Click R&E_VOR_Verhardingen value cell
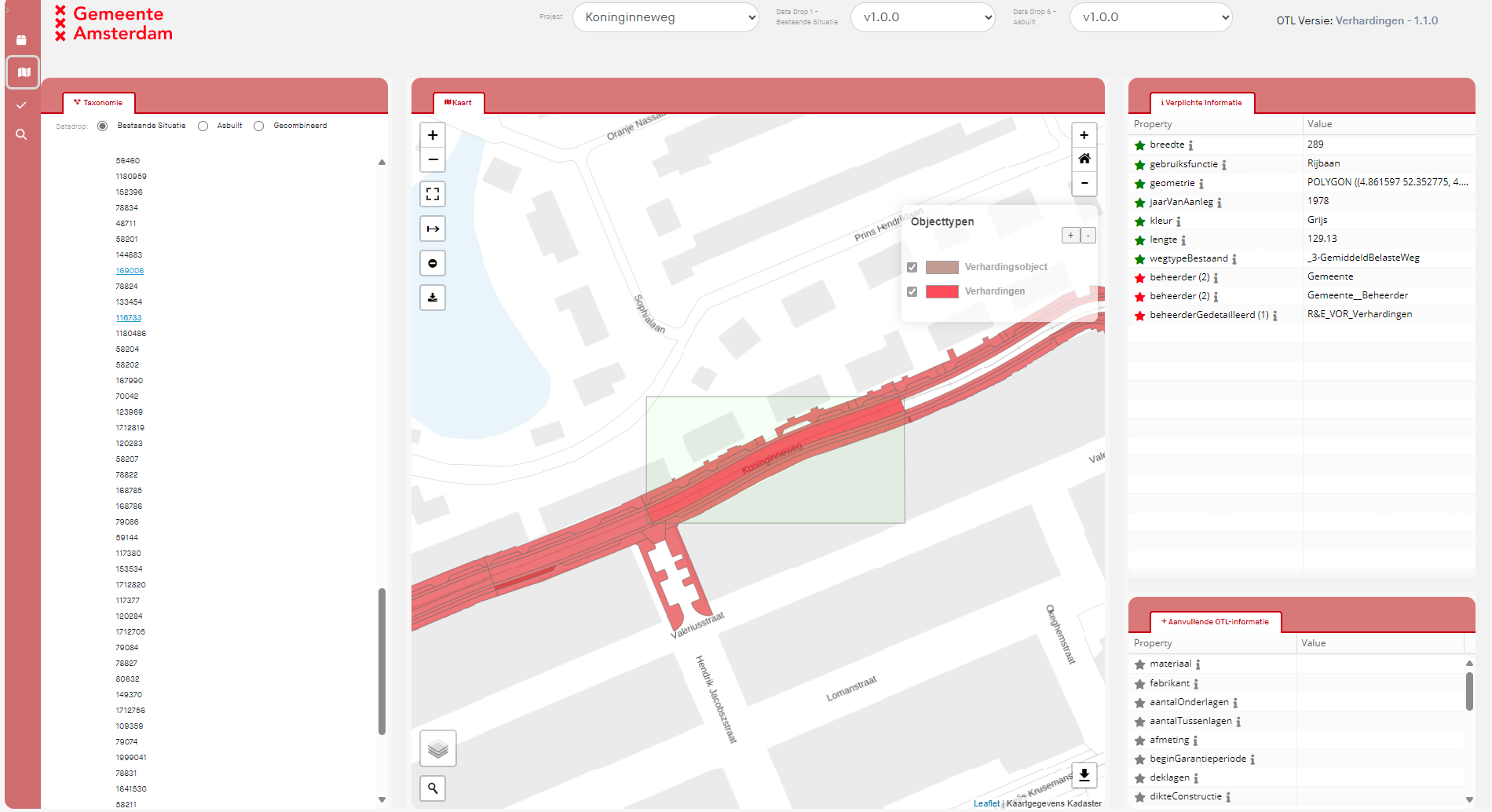The width and height of the screenshot is (1492, 812). pyautogui.click(x=1388, y=314)
